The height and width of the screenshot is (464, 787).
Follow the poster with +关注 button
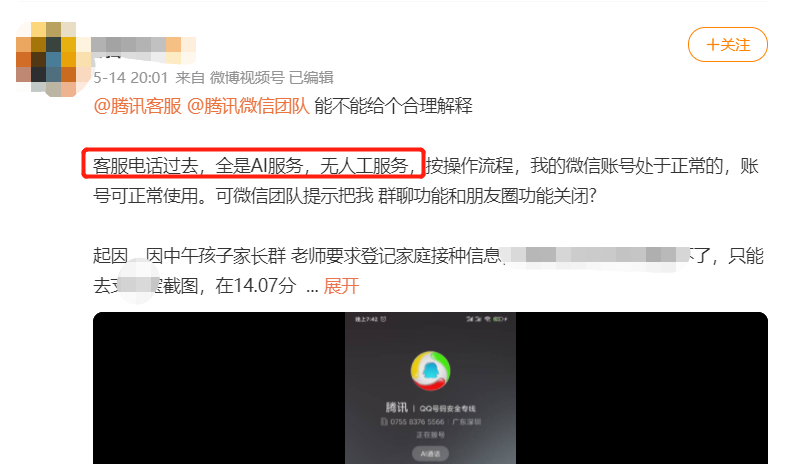click(x=727, y=45)
